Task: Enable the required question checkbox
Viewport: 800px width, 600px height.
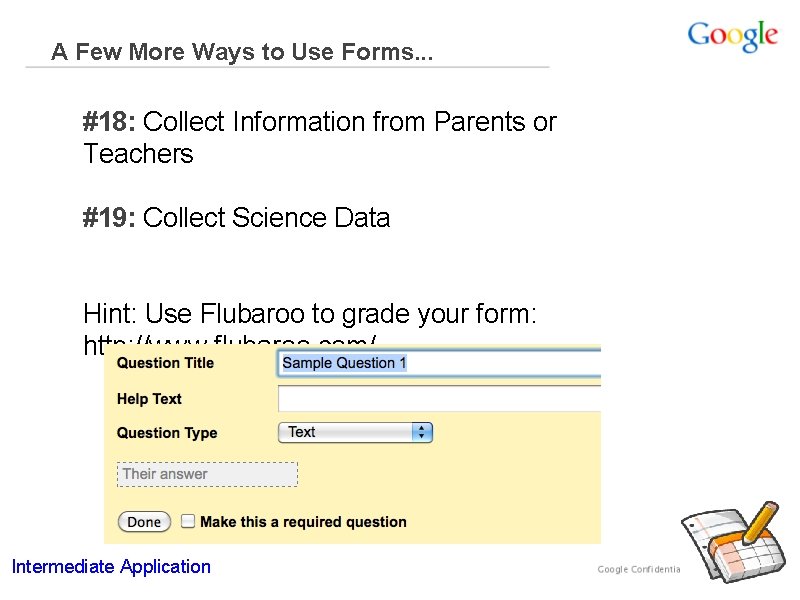Action: click(187, 521)
